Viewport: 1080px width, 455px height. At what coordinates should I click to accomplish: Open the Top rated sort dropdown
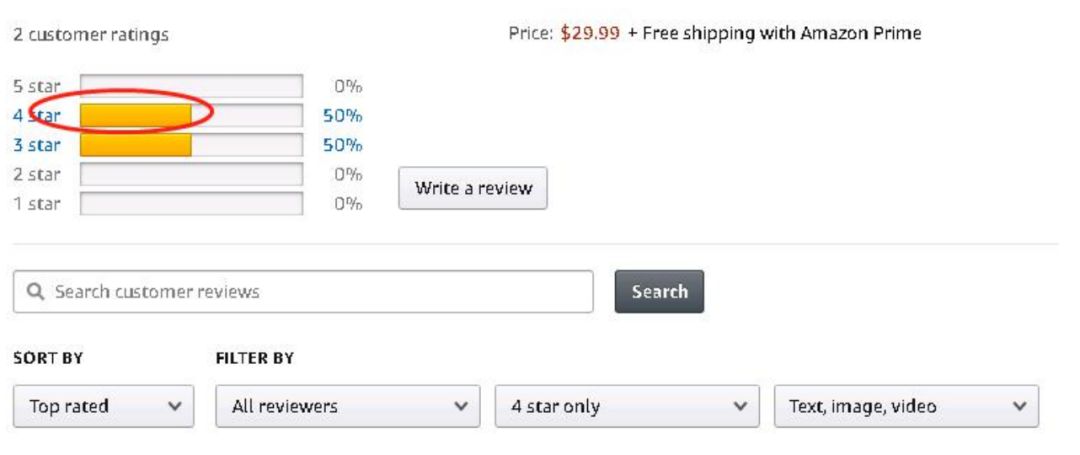pos(103,406)
